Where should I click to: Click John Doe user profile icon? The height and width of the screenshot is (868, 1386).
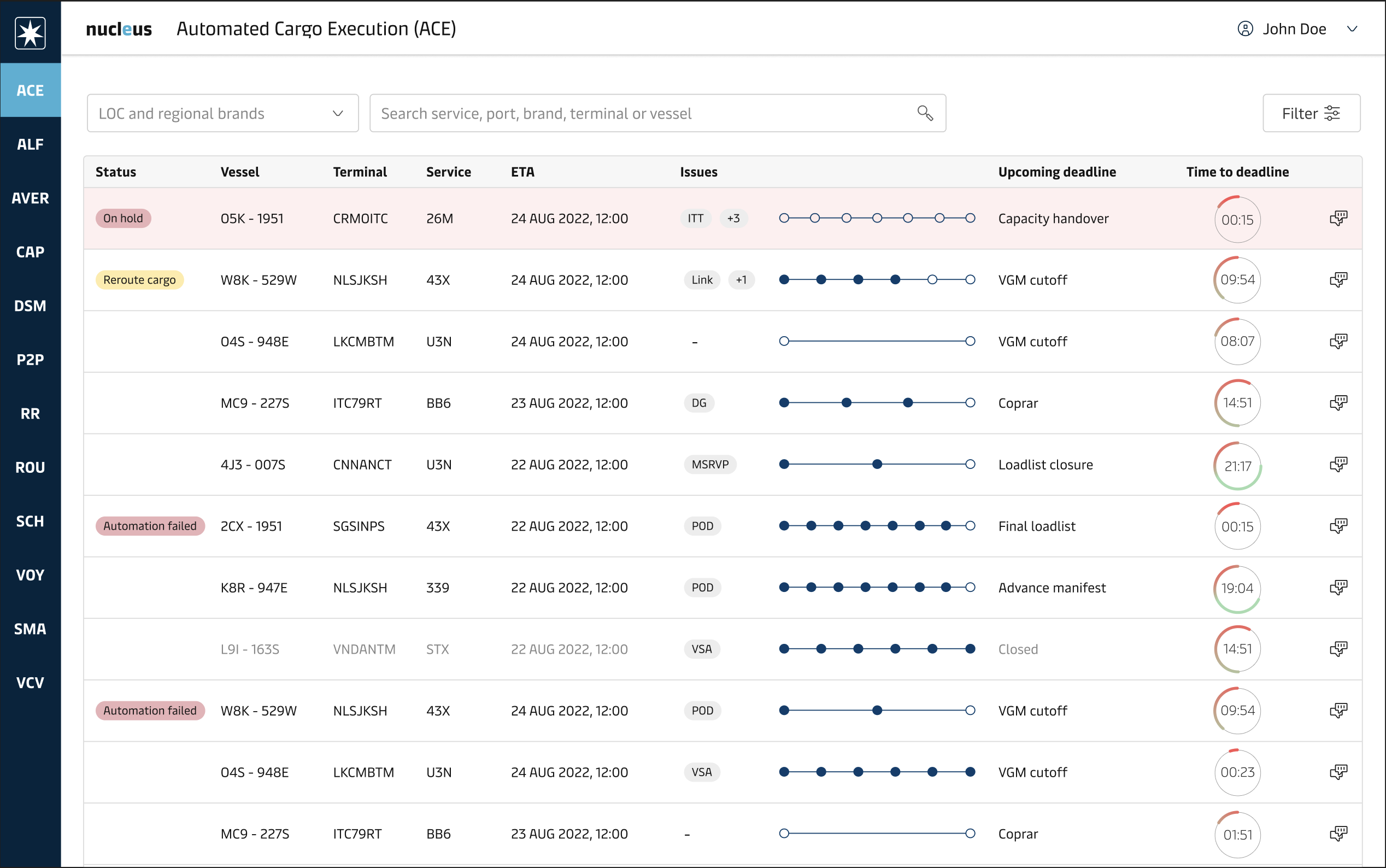pyautogui.click(x=1245, y=29)
